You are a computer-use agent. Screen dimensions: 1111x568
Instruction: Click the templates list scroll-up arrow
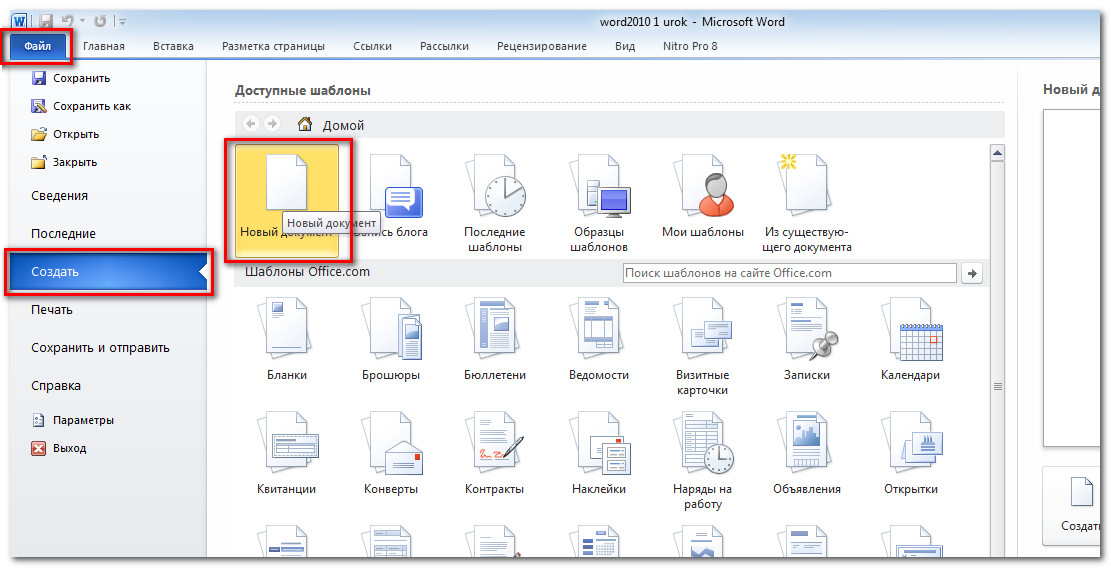998,152
